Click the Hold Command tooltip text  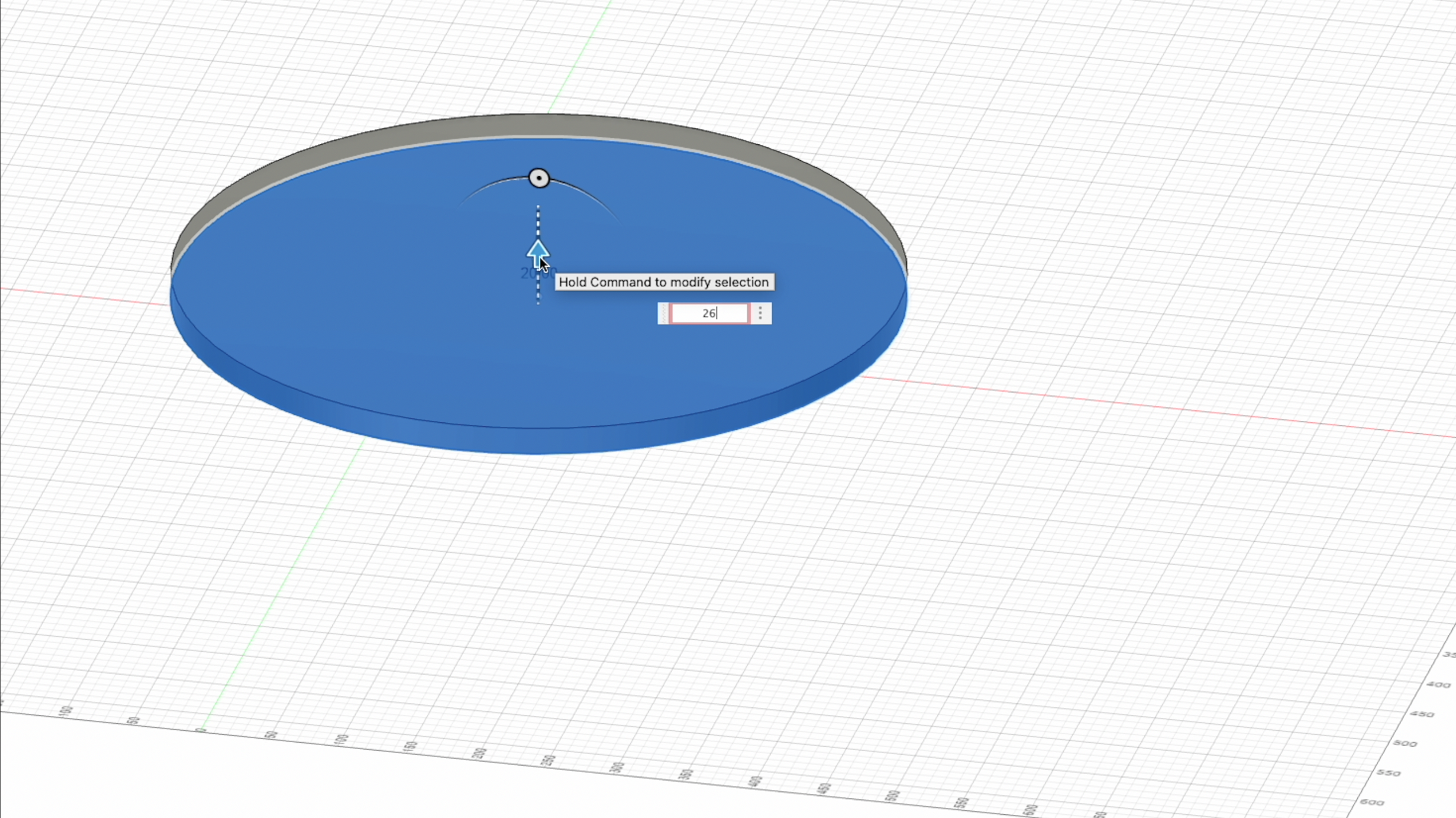(x=664, y=282)
